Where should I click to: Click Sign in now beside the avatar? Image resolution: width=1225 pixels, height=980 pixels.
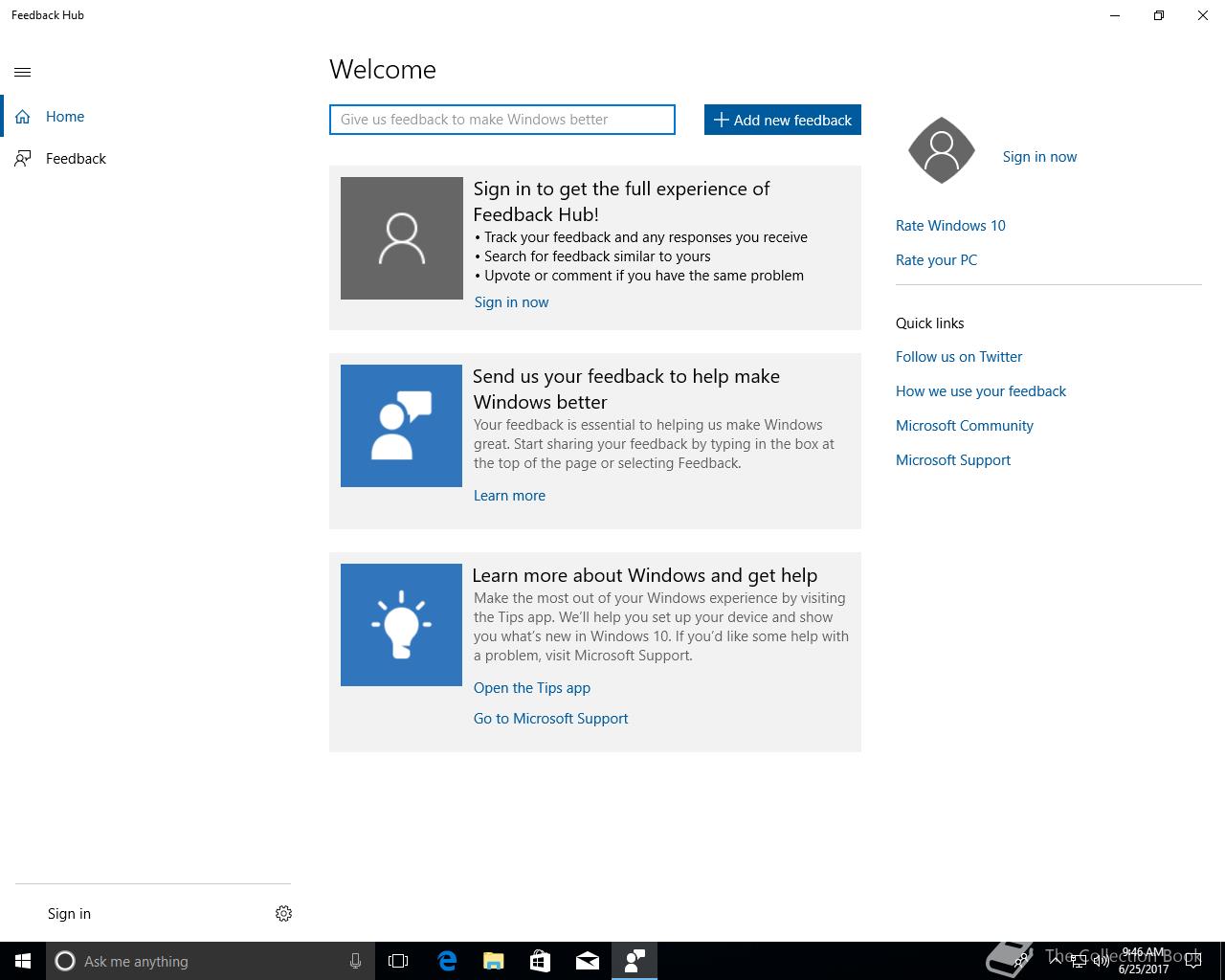[1039, 157]
